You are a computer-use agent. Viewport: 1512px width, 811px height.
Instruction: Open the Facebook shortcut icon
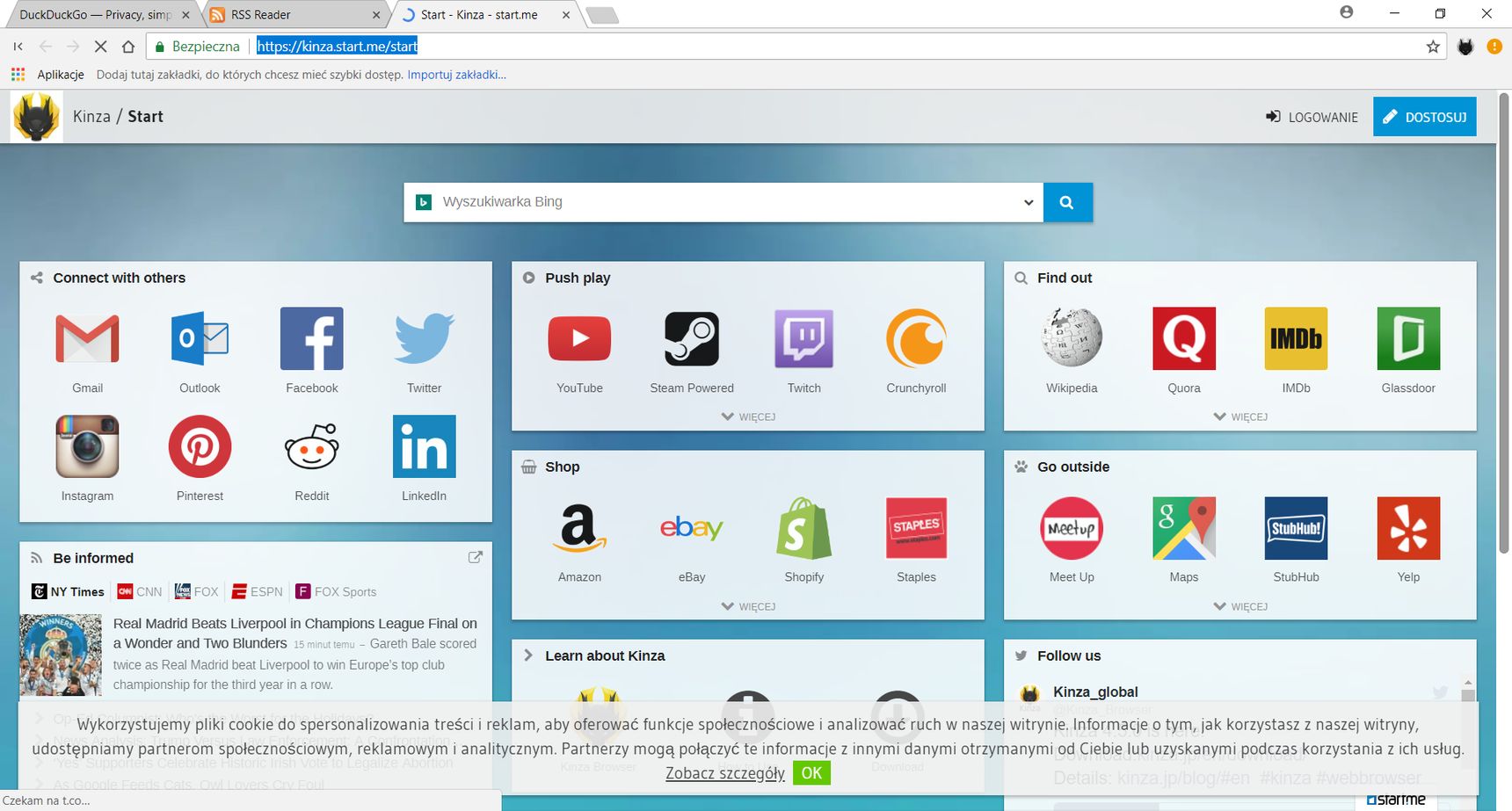click(312, 338)
